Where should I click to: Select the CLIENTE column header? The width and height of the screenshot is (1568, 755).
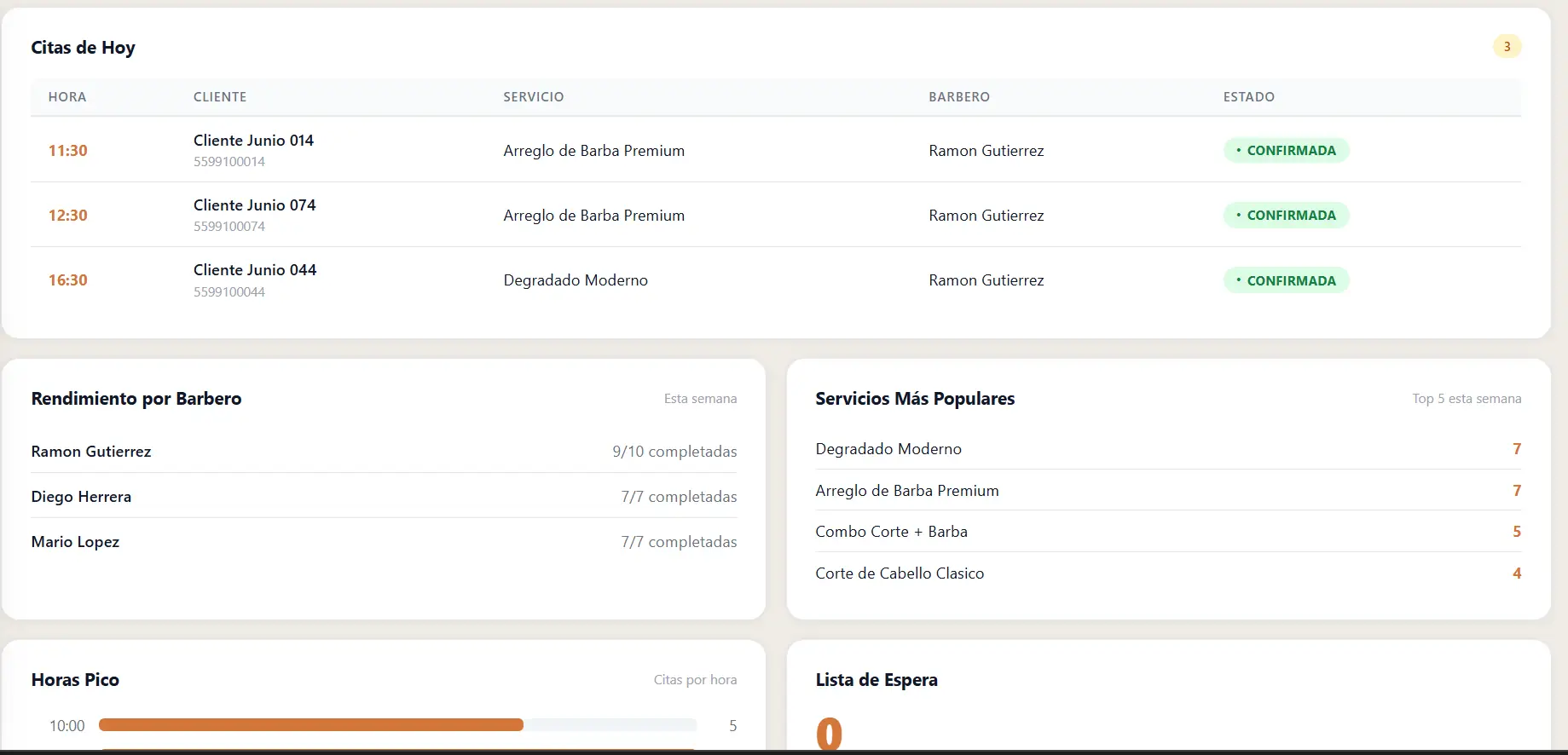[x=220, y=97]
